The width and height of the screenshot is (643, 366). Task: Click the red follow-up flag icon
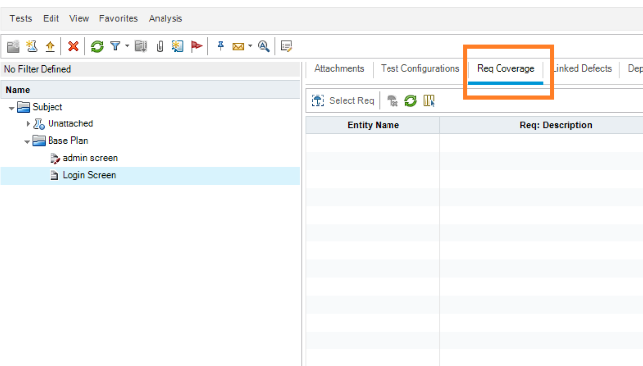tap(196, 46)
